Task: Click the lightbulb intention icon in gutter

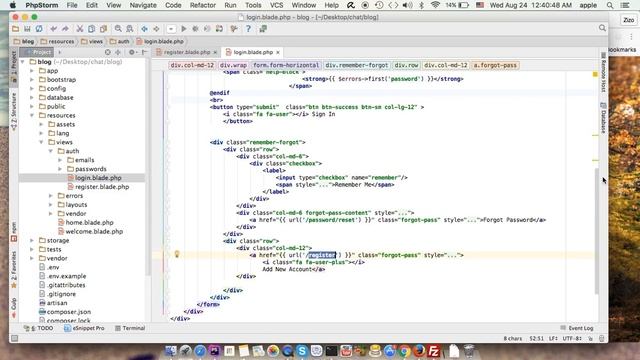Action: (177, 254)
